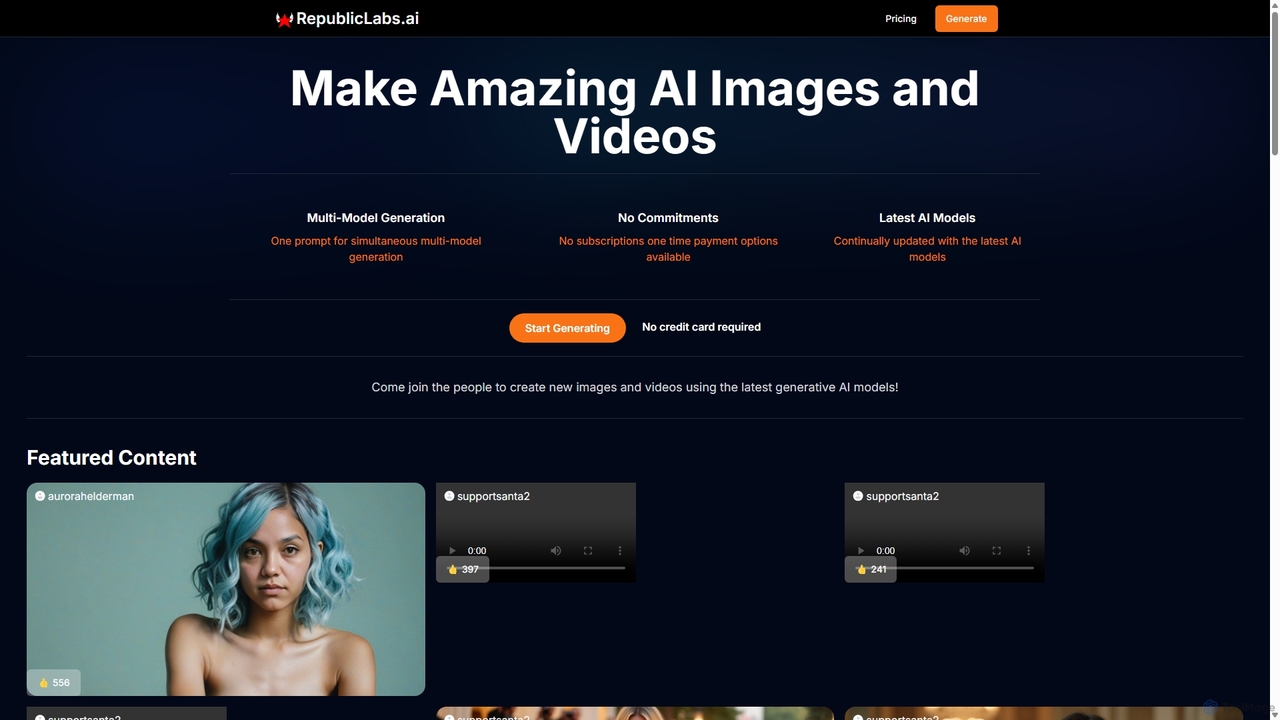Click the aurorahelderman username
Screen dimensions: 1280x720
click(91, 496)
